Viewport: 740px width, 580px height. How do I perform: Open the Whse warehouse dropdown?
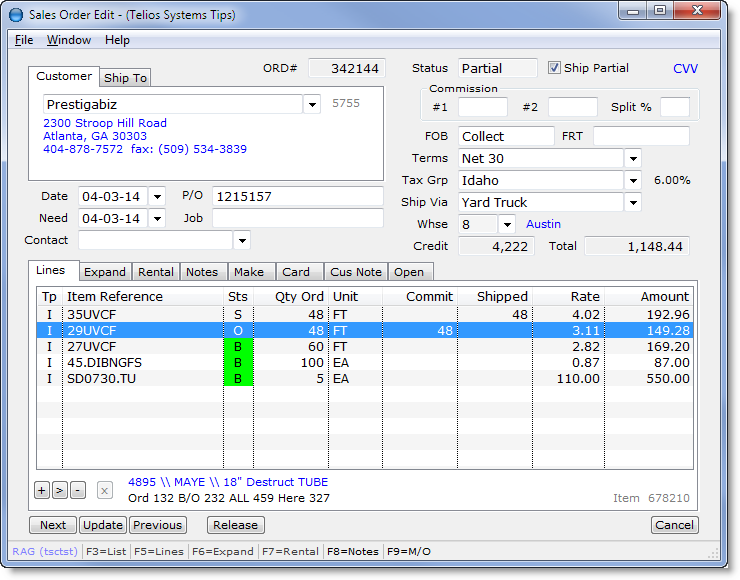507,225
